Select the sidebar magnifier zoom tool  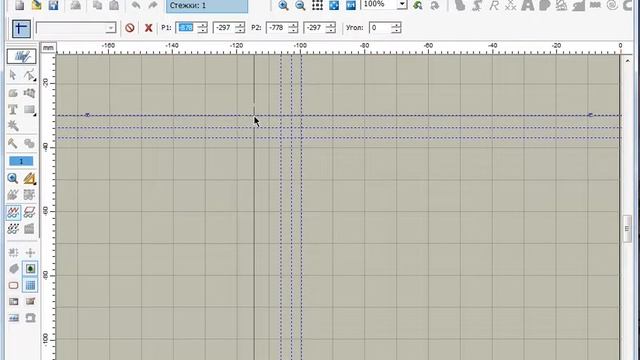[13, 178]
